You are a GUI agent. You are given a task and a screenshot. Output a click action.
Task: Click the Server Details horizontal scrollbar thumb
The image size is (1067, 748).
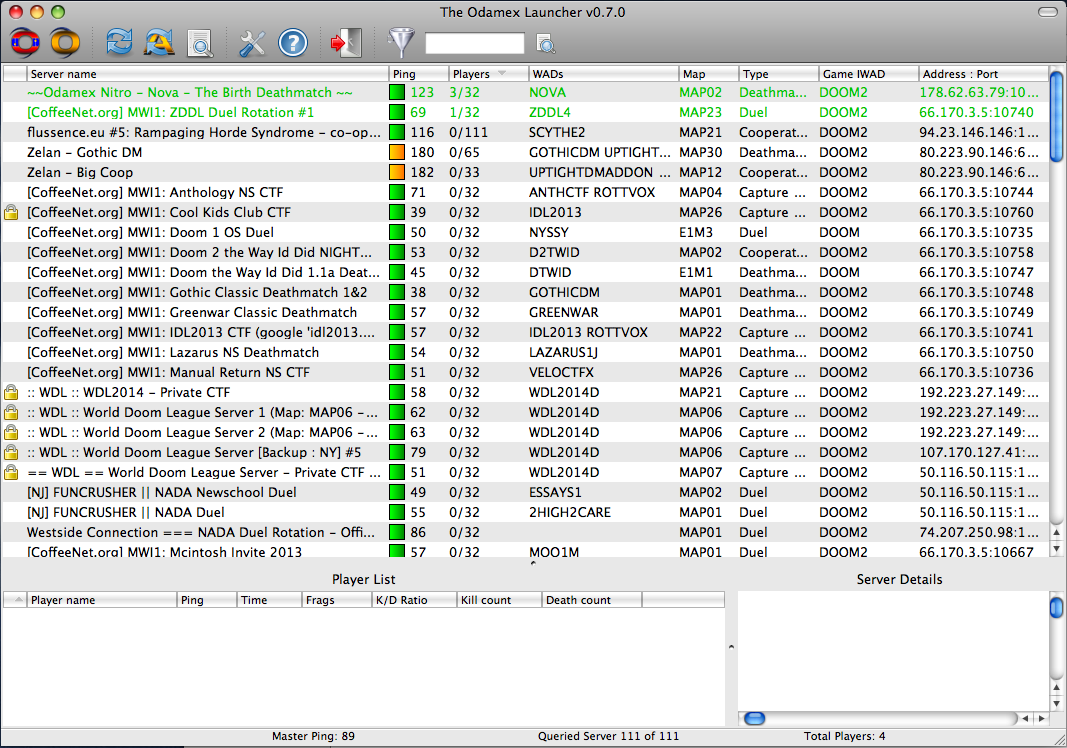click(755, 718)
